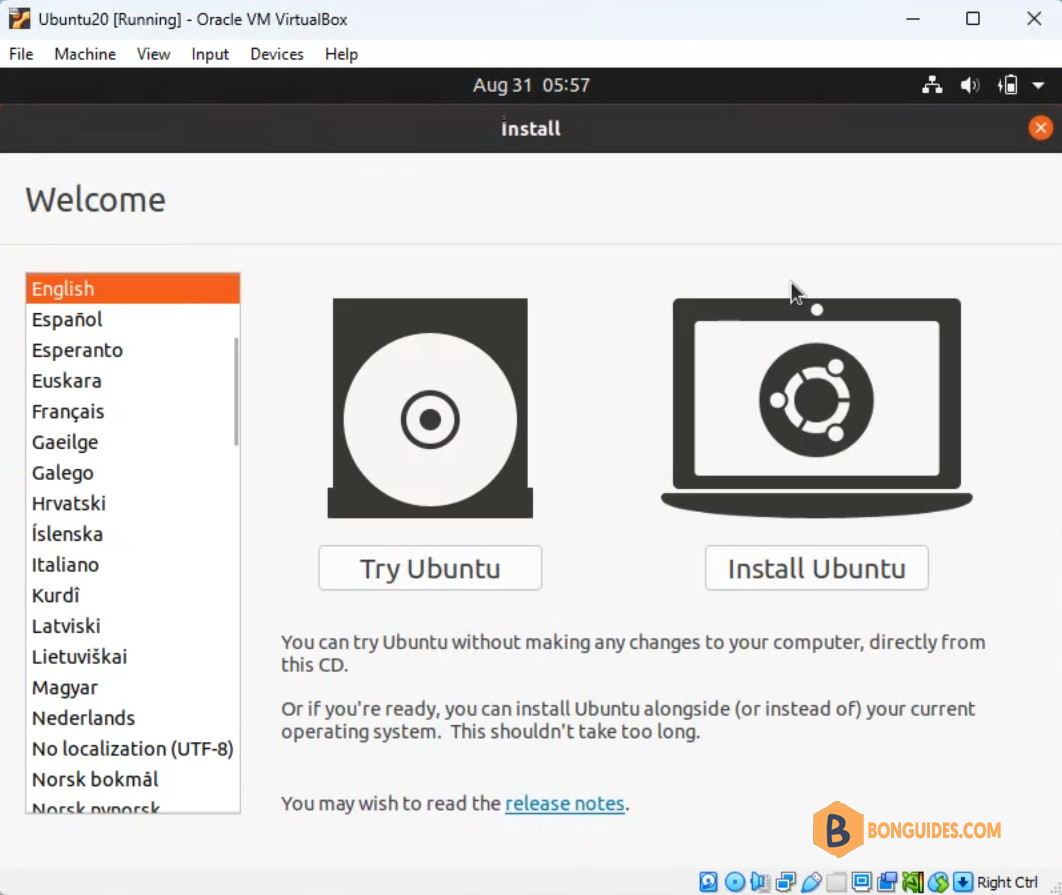Select Nederlands in the language list
Viewport: 1062px width, 895px height.
[133, 718]
